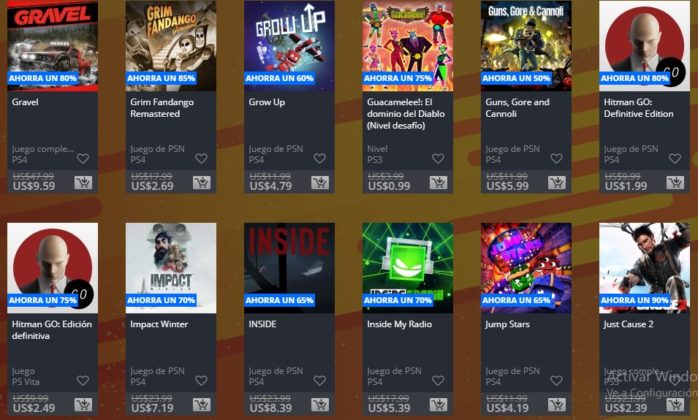Open the Gravel cover art thumbnail
Screen dimensions: 698x420
pos(53,46)
